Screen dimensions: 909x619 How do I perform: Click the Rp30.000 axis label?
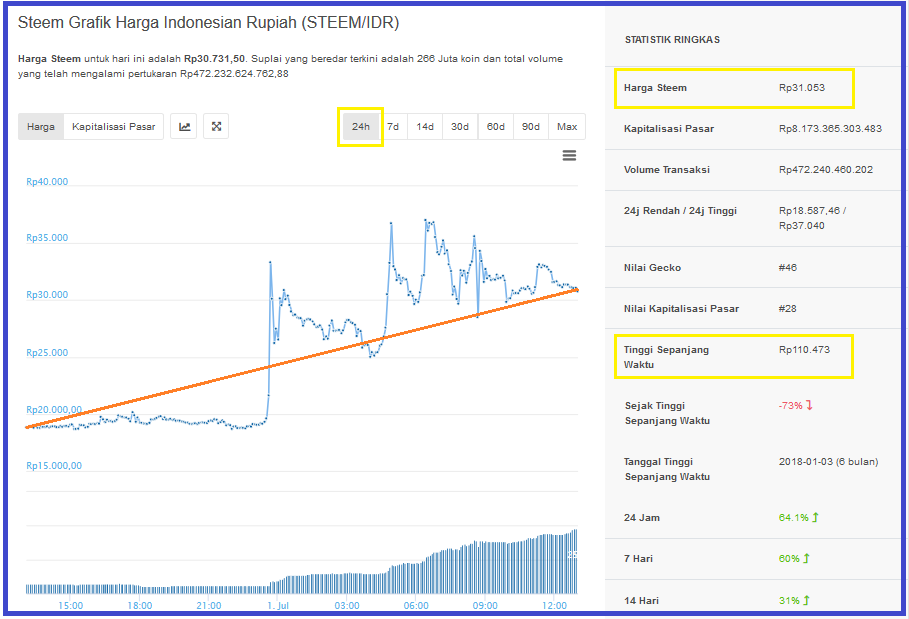pos(47,295)
